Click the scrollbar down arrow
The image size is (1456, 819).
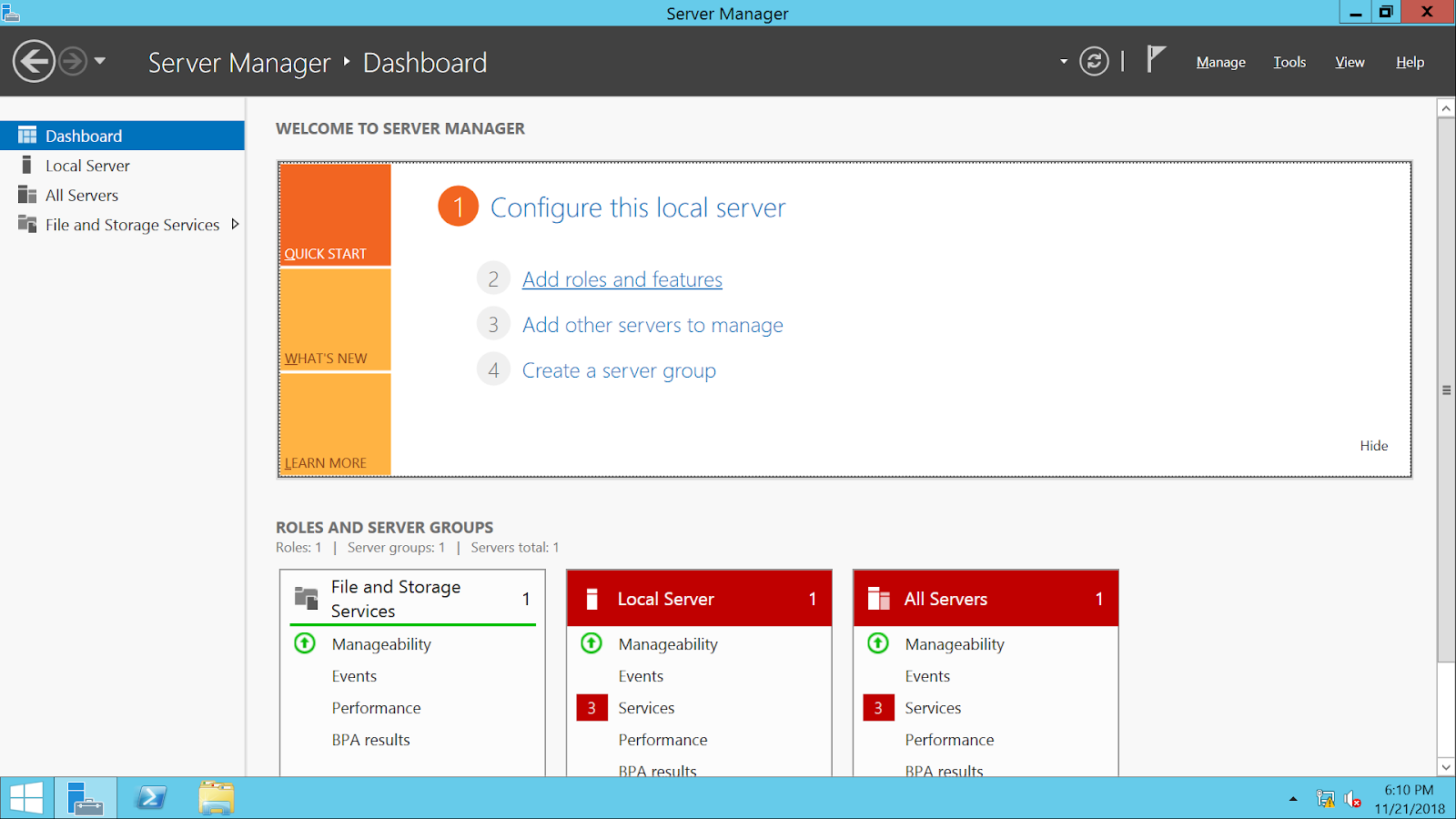click(1446, 767)
